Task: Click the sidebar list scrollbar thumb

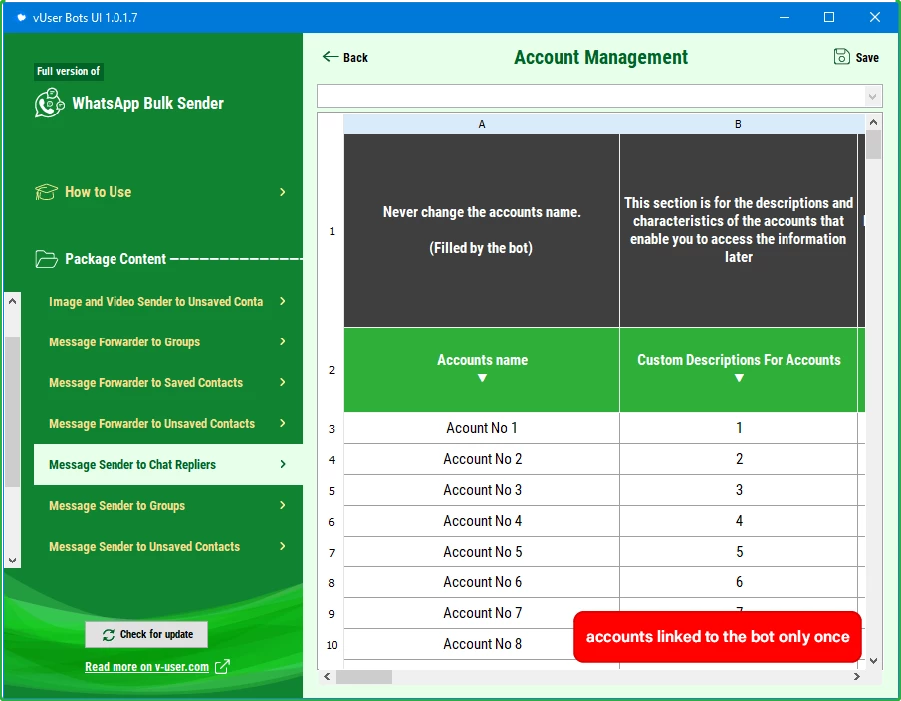Action: pyautogui.click(x=12, y=411)
